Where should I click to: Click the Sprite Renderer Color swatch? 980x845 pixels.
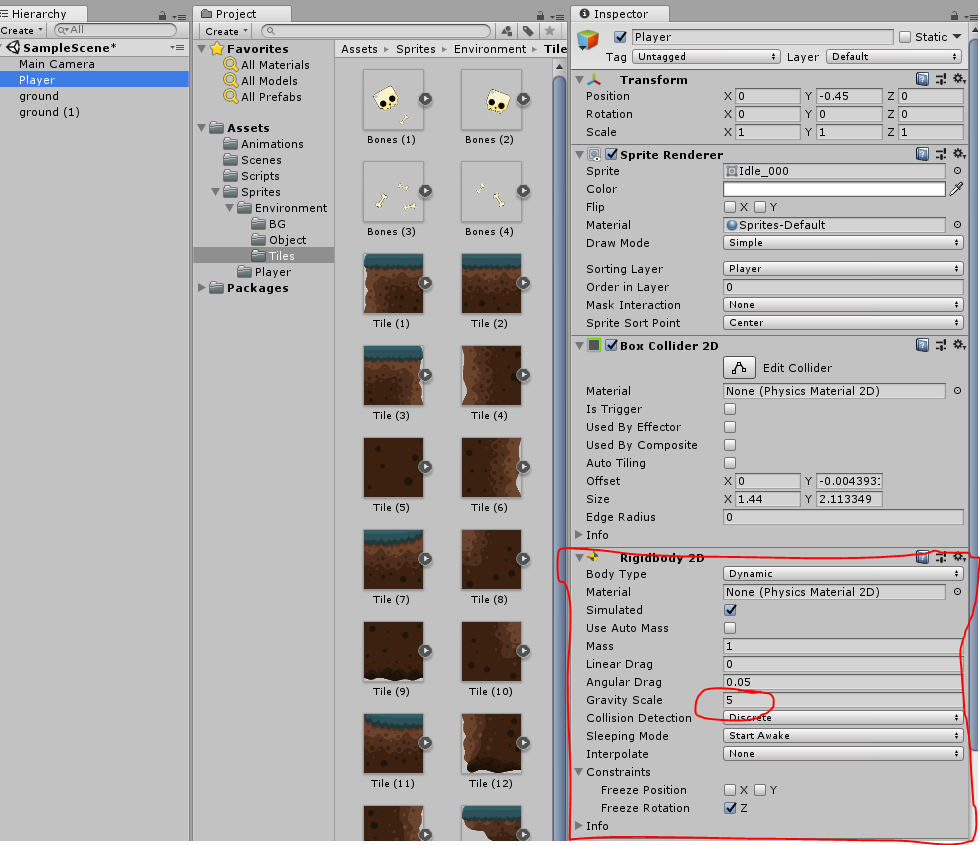click(834, 189)
